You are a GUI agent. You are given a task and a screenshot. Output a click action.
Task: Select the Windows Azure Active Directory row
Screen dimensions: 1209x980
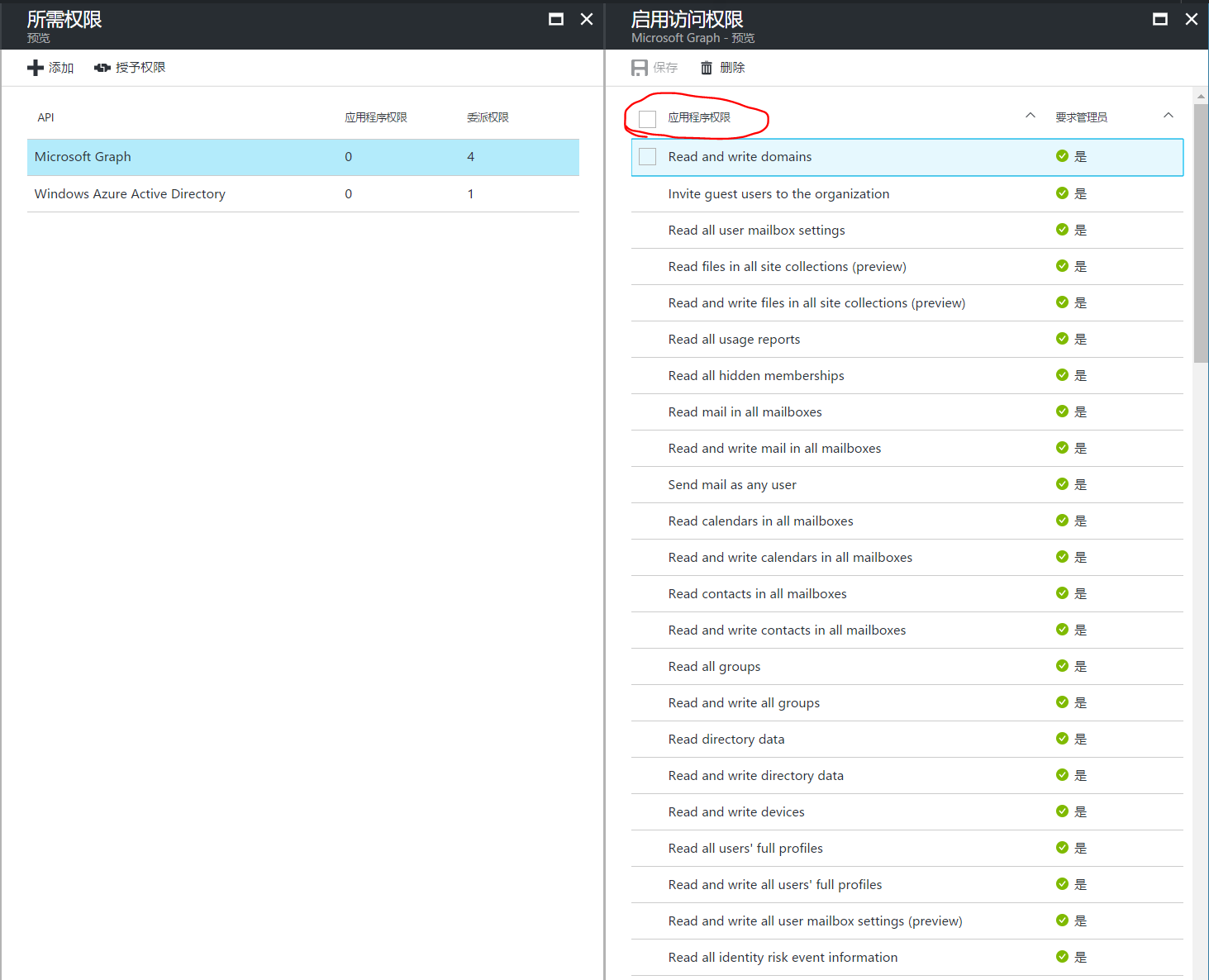coord(303,193)
